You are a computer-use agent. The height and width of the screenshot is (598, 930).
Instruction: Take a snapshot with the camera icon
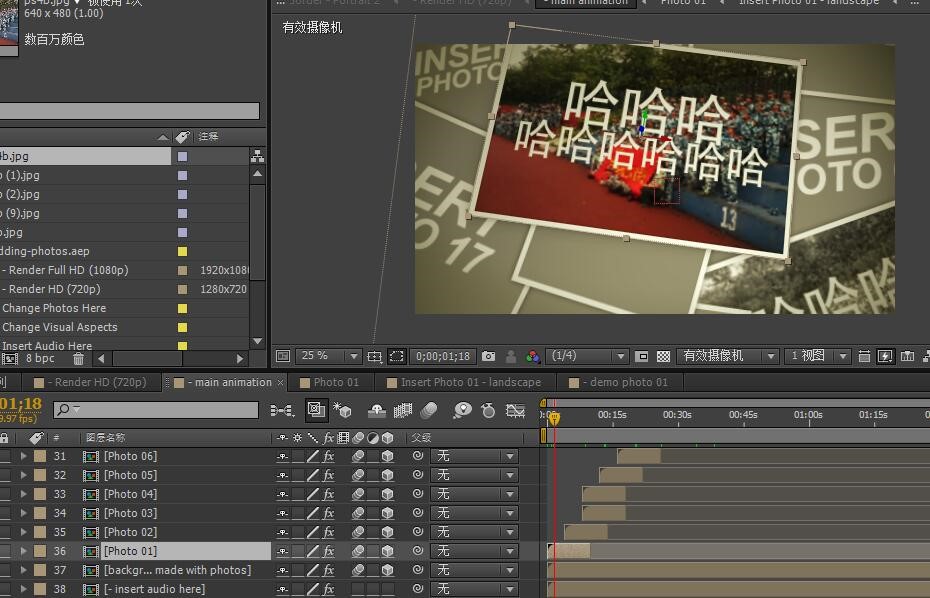(x=488, y=356)
